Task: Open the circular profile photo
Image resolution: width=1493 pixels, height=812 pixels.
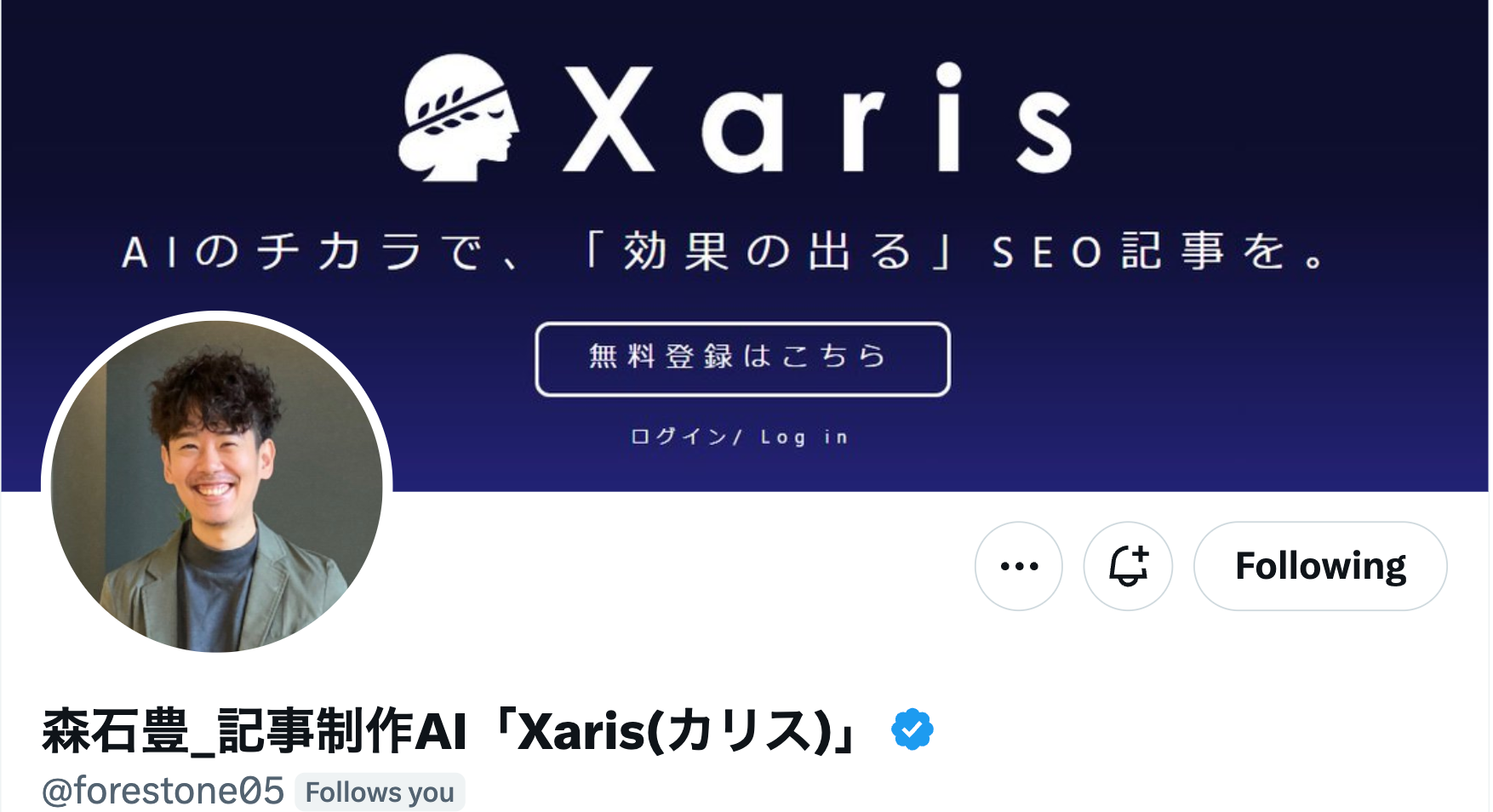Action: click(x=217, y=486)
